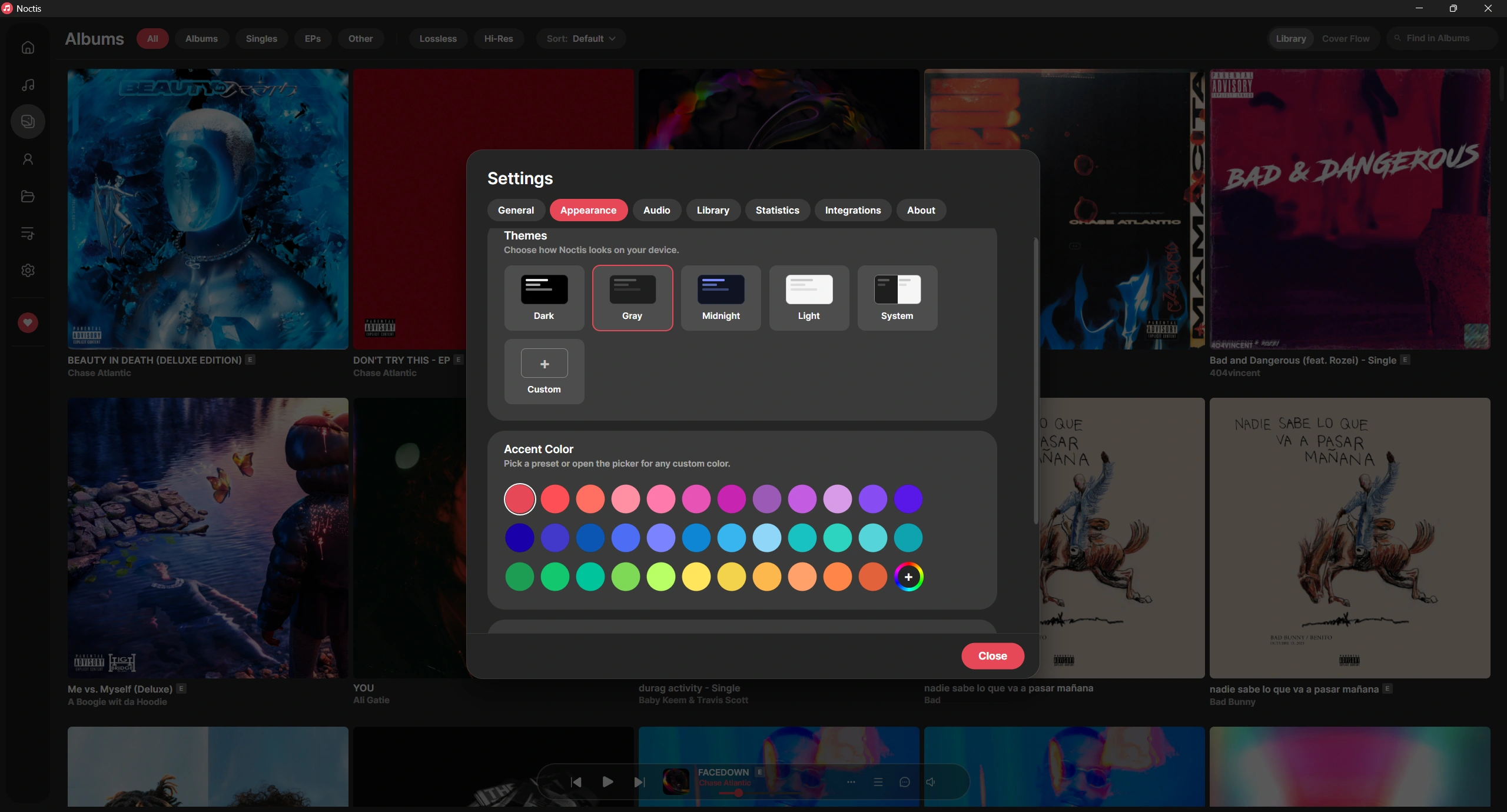Pick the navy blue accent swatch

tap(520, 538)
